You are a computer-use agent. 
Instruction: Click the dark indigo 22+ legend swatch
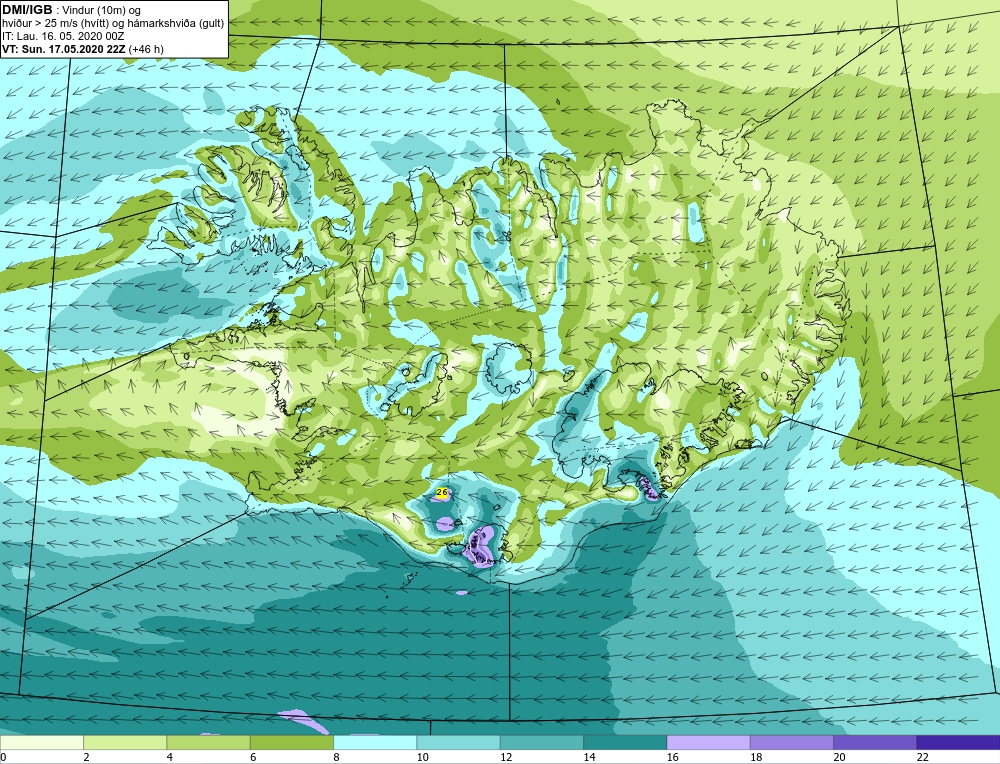pyautogui.click(x=958, y=742)
